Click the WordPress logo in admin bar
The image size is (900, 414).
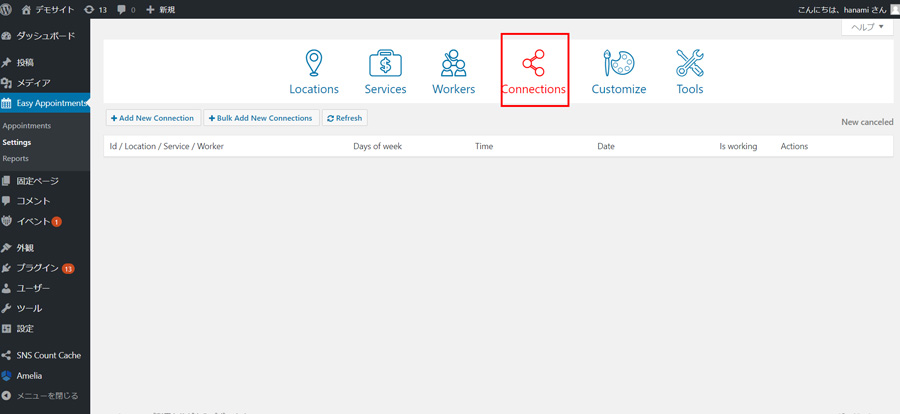pos(6,9)
